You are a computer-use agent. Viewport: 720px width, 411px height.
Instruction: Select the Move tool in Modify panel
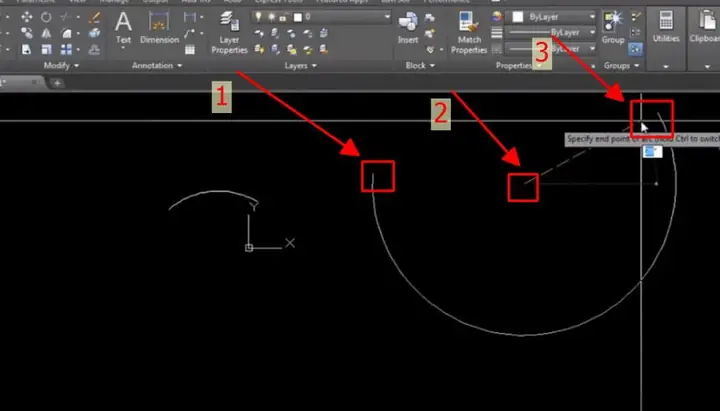27,17
